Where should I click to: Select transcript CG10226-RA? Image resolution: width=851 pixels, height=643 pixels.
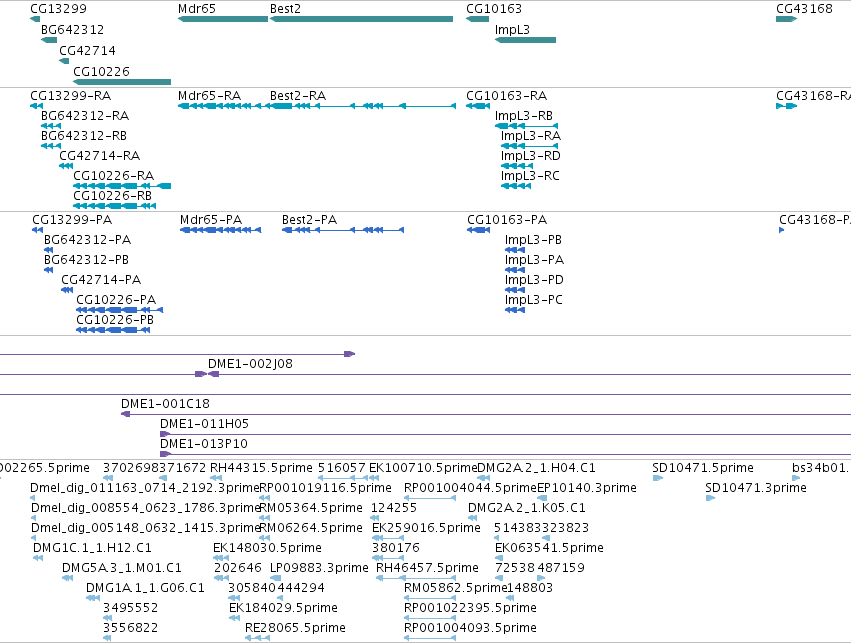point(122,186)
